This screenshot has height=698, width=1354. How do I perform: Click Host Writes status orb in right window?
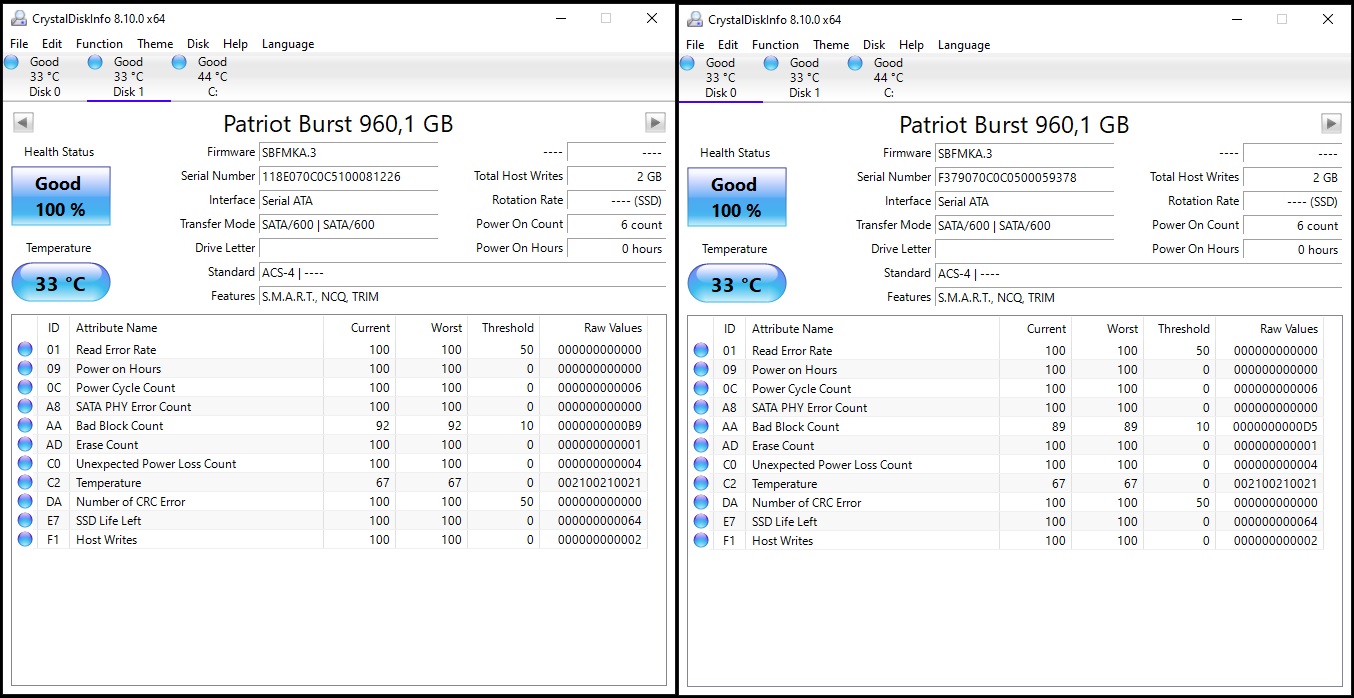(x=701, y=541)
